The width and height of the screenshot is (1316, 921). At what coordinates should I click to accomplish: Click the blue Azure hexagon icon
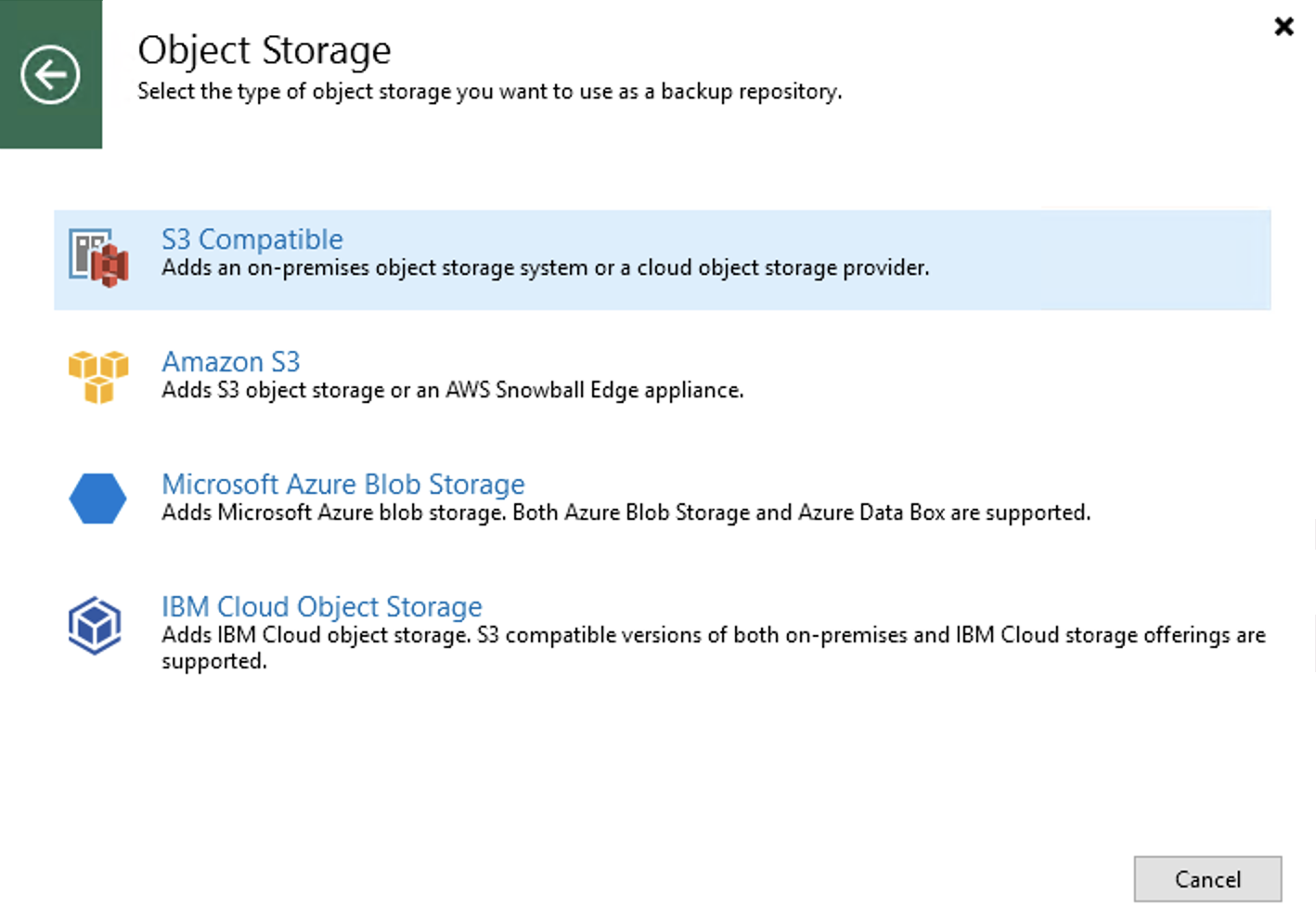pos(97,499)
